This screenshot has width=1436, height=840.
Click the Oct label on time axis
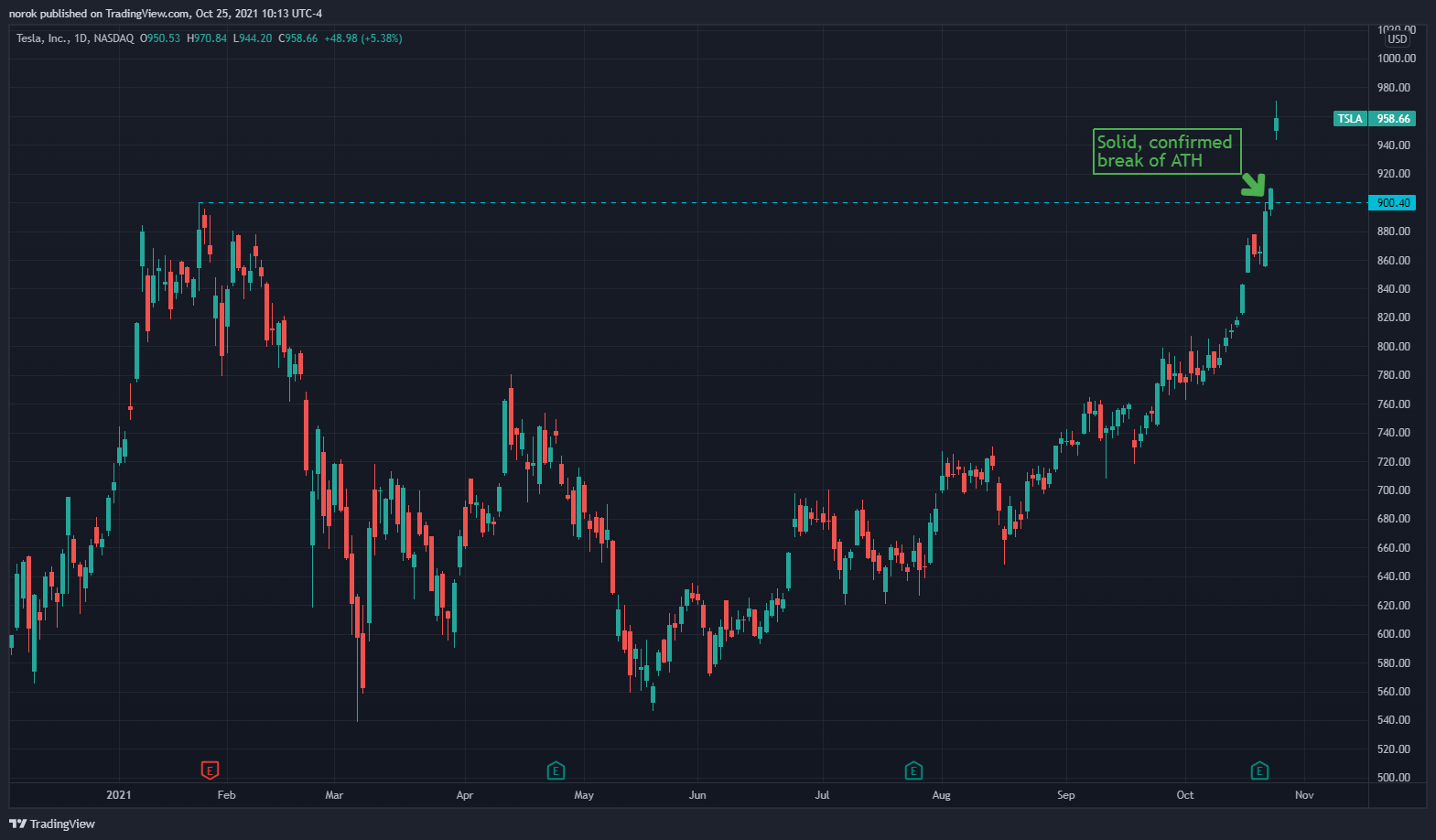pyautogui.click(x=1185, y=795)
